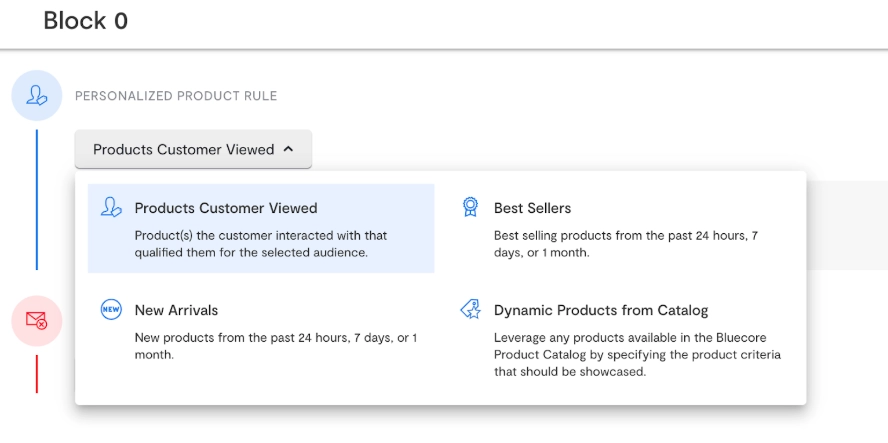Pick New Arrivals from the rule list
888x443 pixels.
(176, 310)
